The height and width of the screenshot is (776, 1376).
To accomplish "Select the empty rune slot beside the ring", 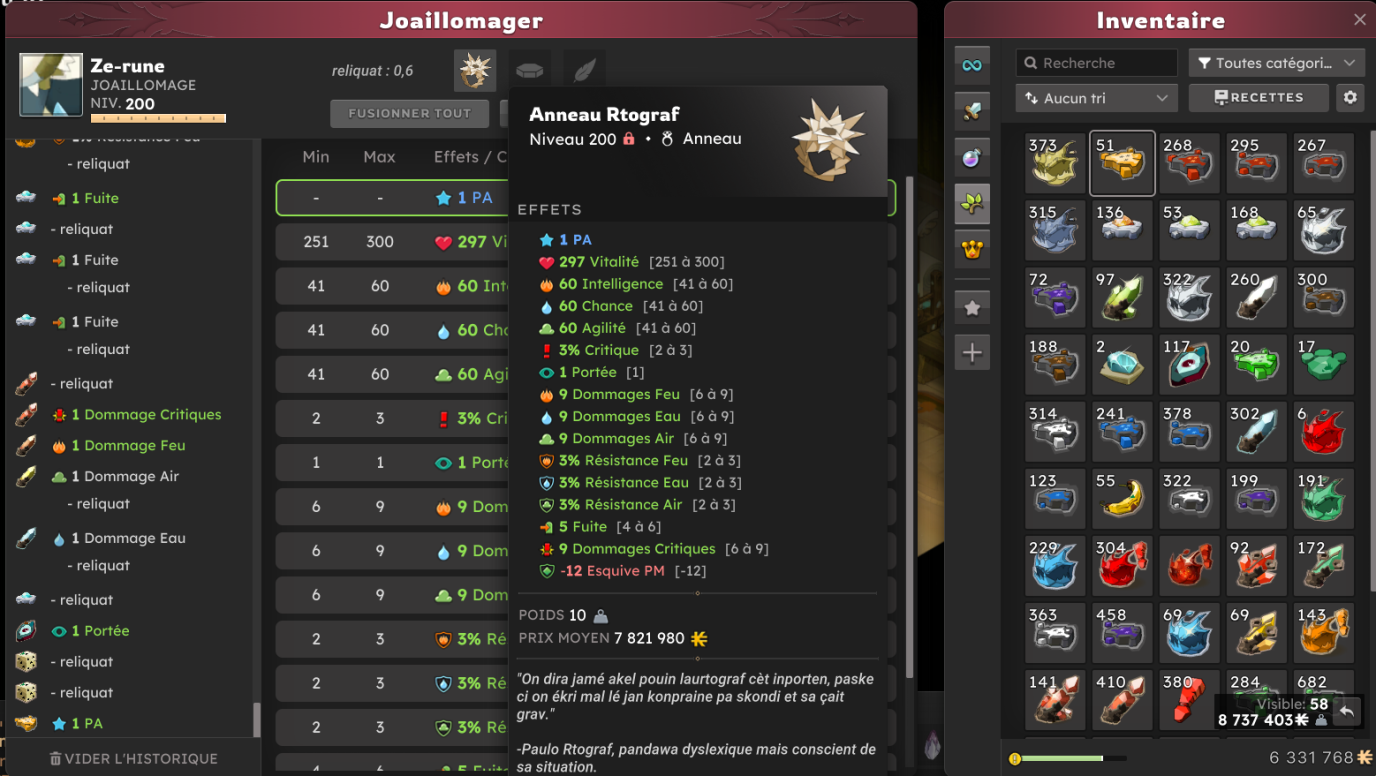I will pos(530,71).
